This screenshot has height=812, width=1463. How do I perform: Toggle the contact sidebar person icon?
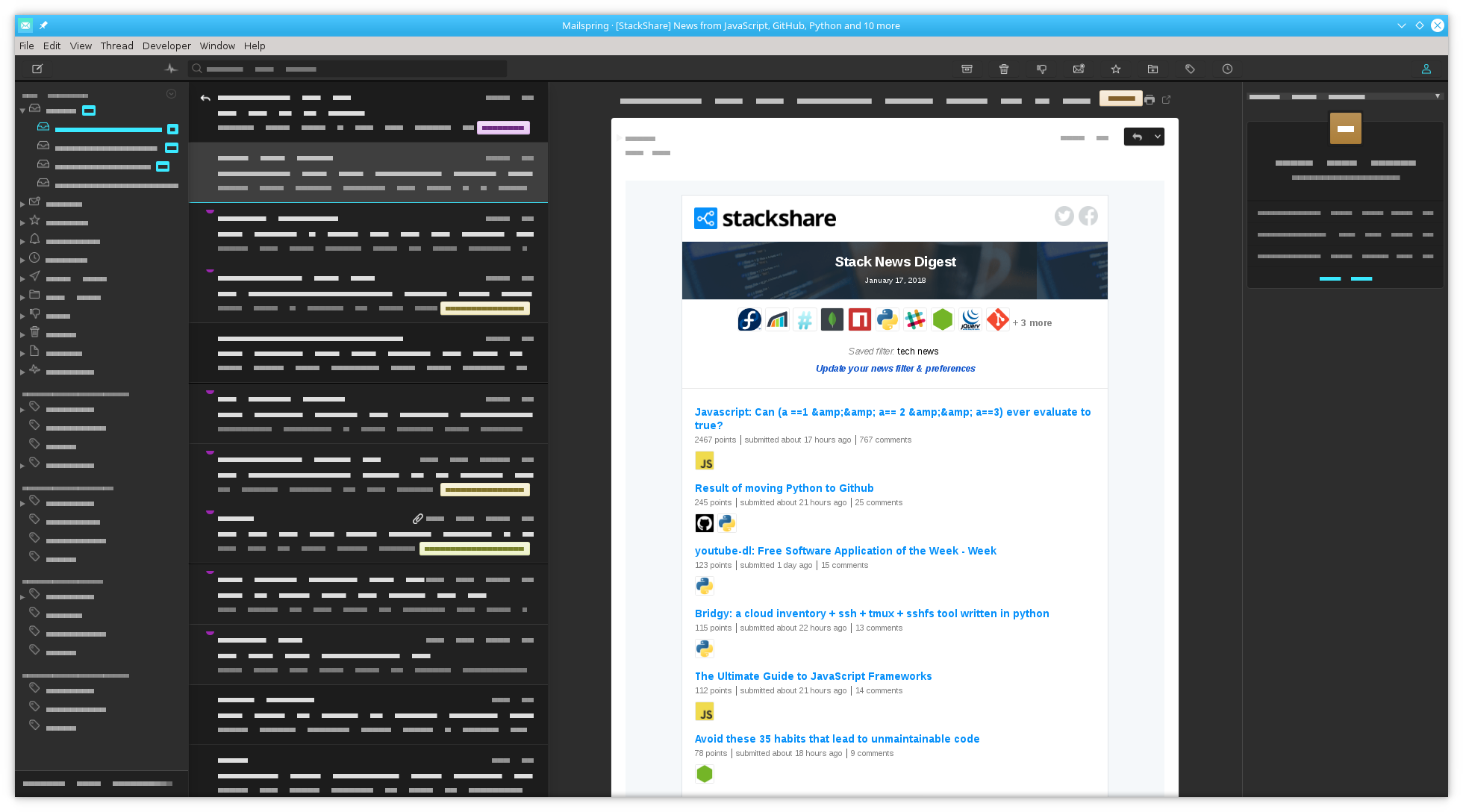(x=1426, y=69)
